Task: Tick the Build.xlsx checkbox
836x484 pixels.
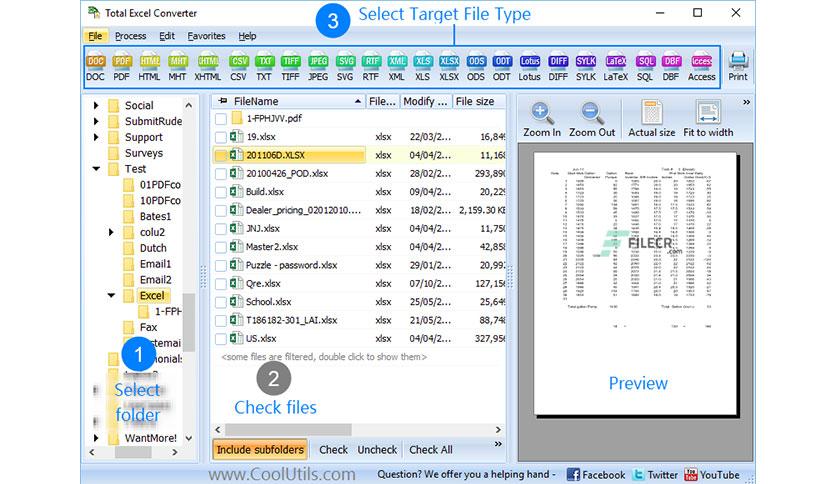Action: point(221,192)
